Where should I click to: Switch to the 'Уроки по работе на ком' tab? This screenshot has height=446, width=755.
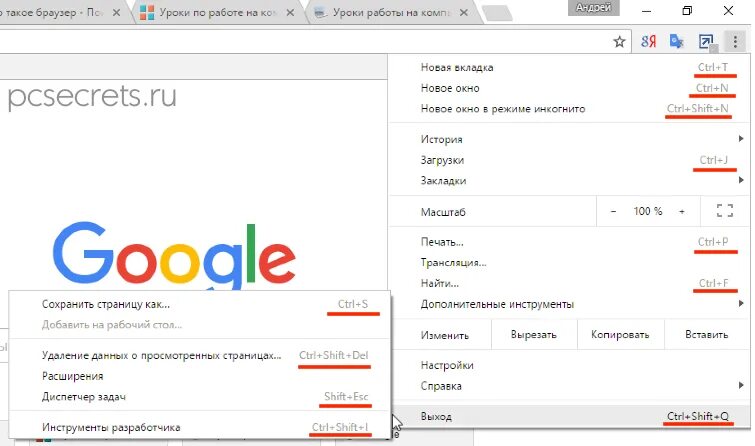(x=217, y=13)
